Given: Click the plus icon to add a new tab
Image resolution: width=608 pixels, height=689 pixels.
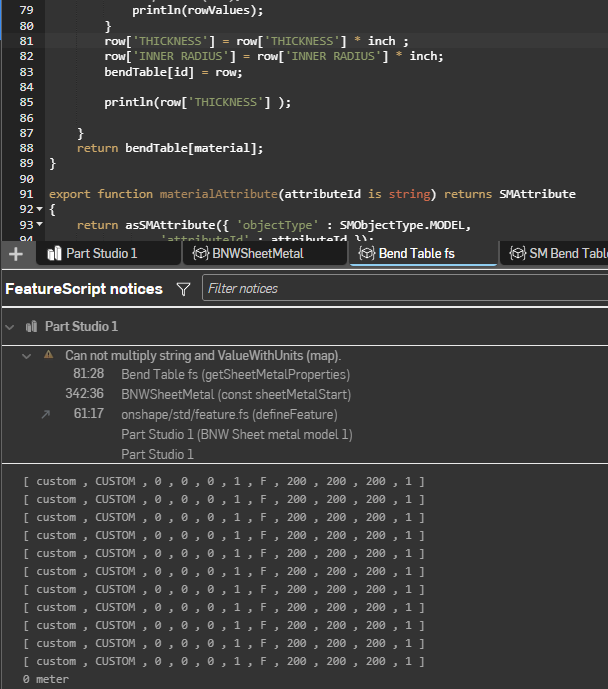Looking at the screenshot, I should (x=15, y=254).
